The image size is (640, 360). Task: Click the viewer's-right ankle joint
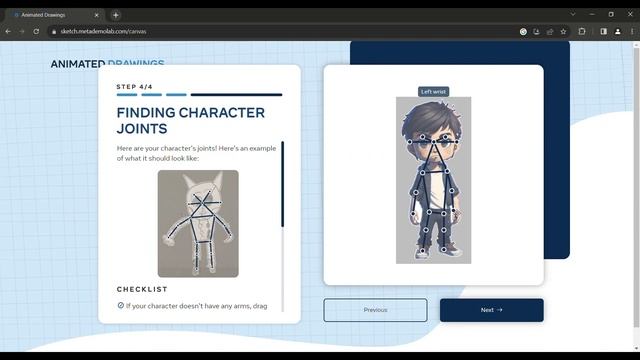click(x=444, y=249)
